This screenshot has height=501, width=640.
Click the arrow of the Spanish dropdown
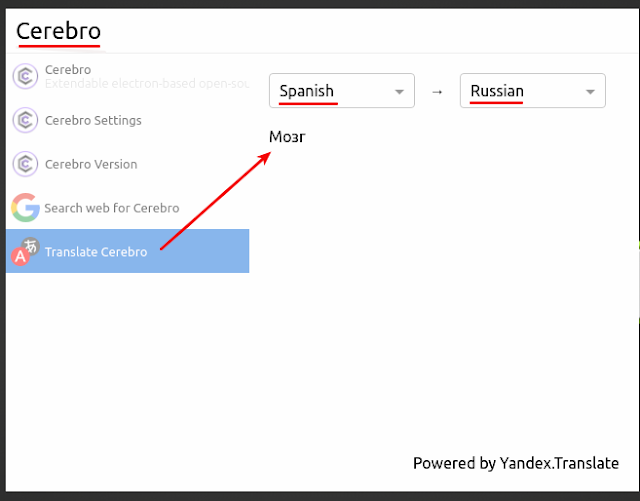[399, 92]
